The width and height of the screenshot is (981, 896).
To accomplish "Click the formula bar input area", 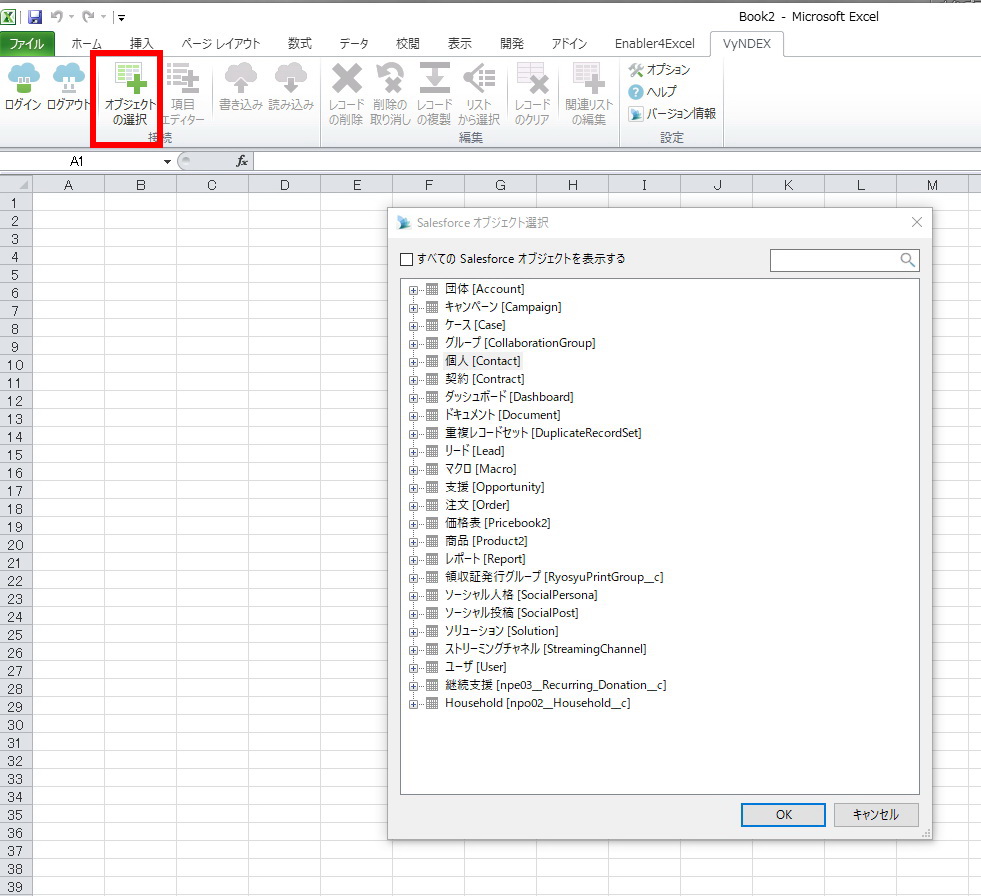I will tap(617, 161).
